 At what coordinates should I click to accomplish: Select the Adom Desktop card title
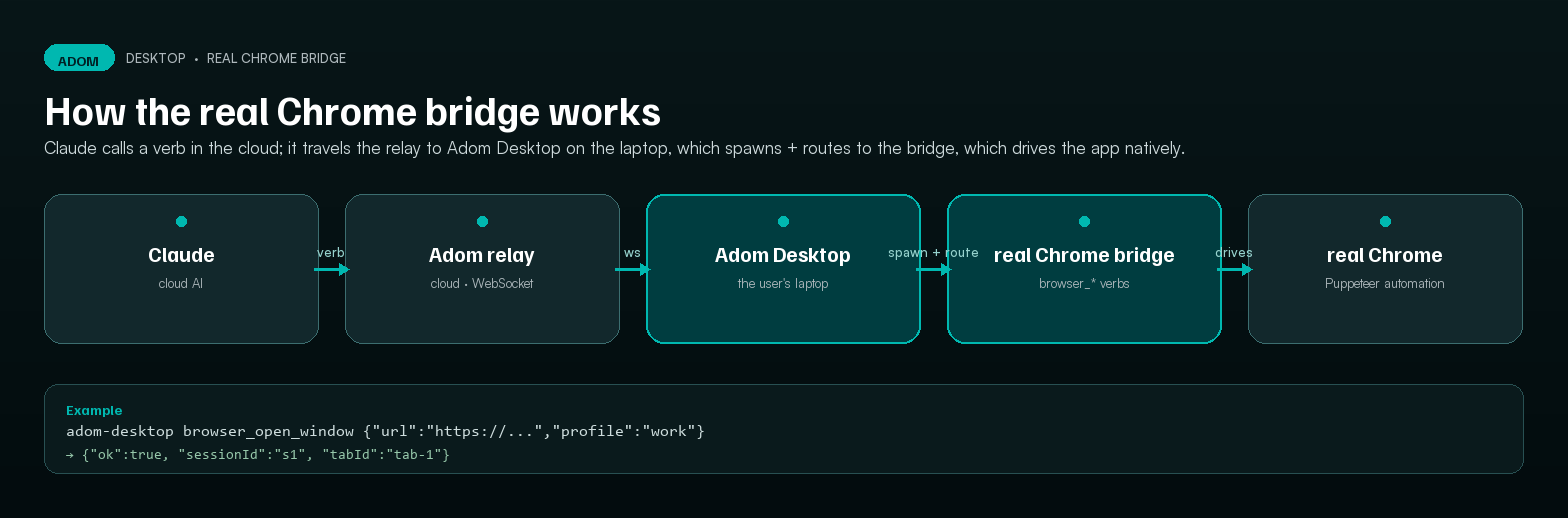(x=783, y=256)
